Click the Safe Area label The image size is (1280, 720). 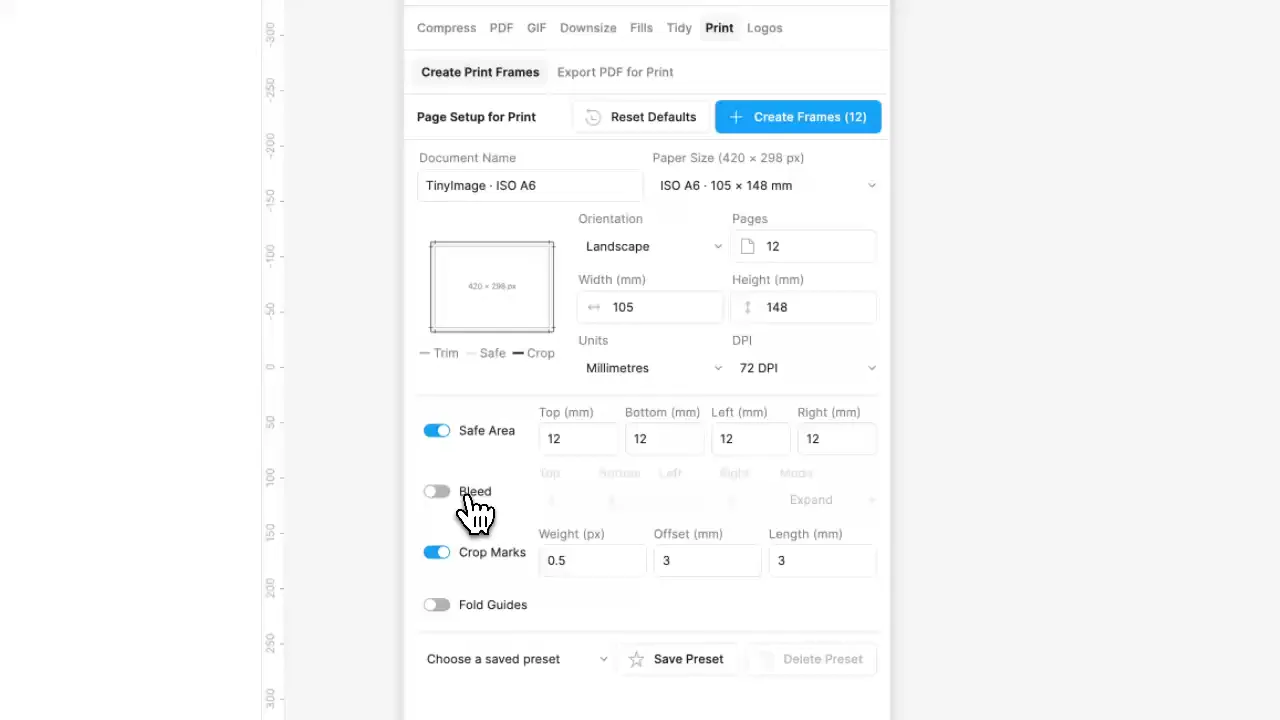tap(487, 431)
